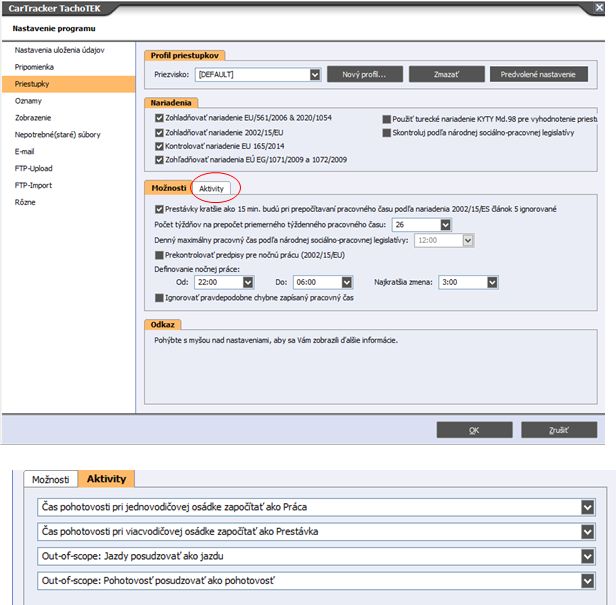Click the OK button
The width and height of the screenshot is (616, 605).
474,430
